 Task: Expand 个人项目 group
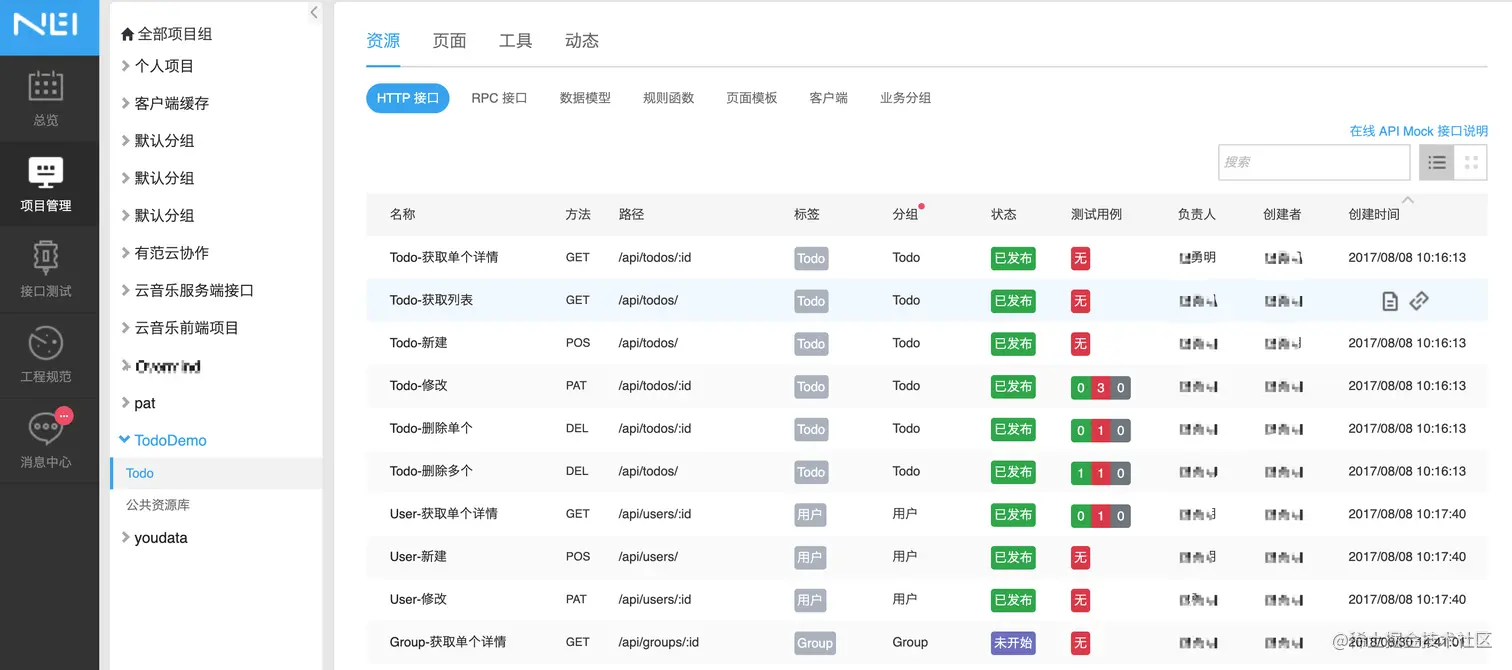(125, 66)
